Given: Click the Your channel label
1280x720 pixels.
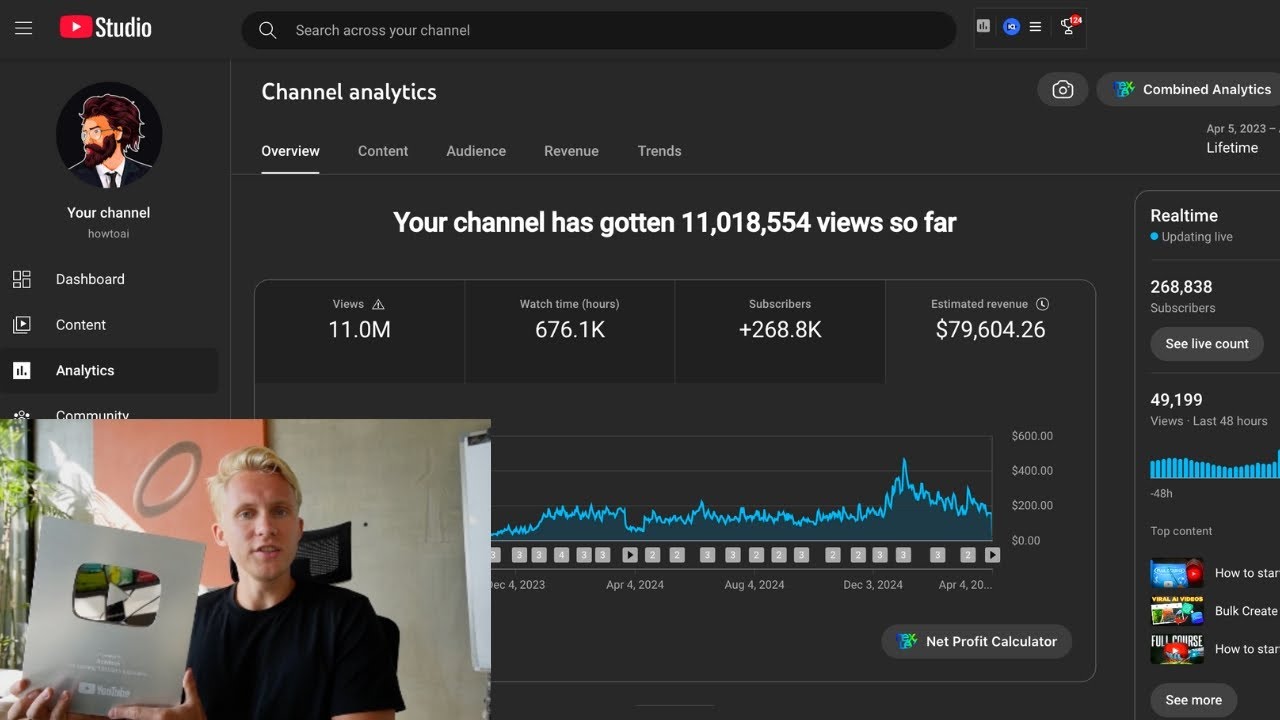Looking at the screenshot, I should [x=108, y=213].
